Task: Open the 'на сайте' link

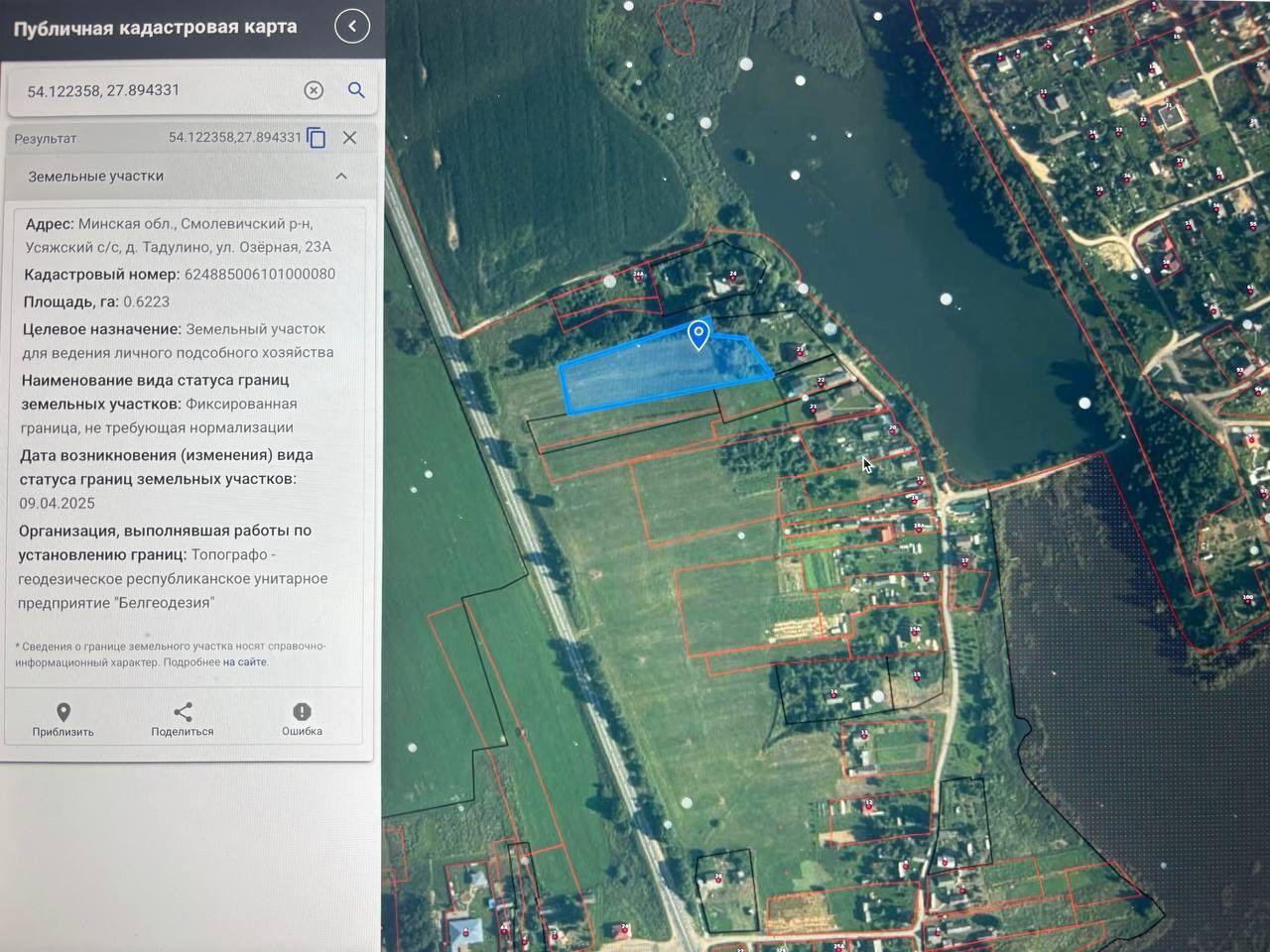Action: [244, 661]
